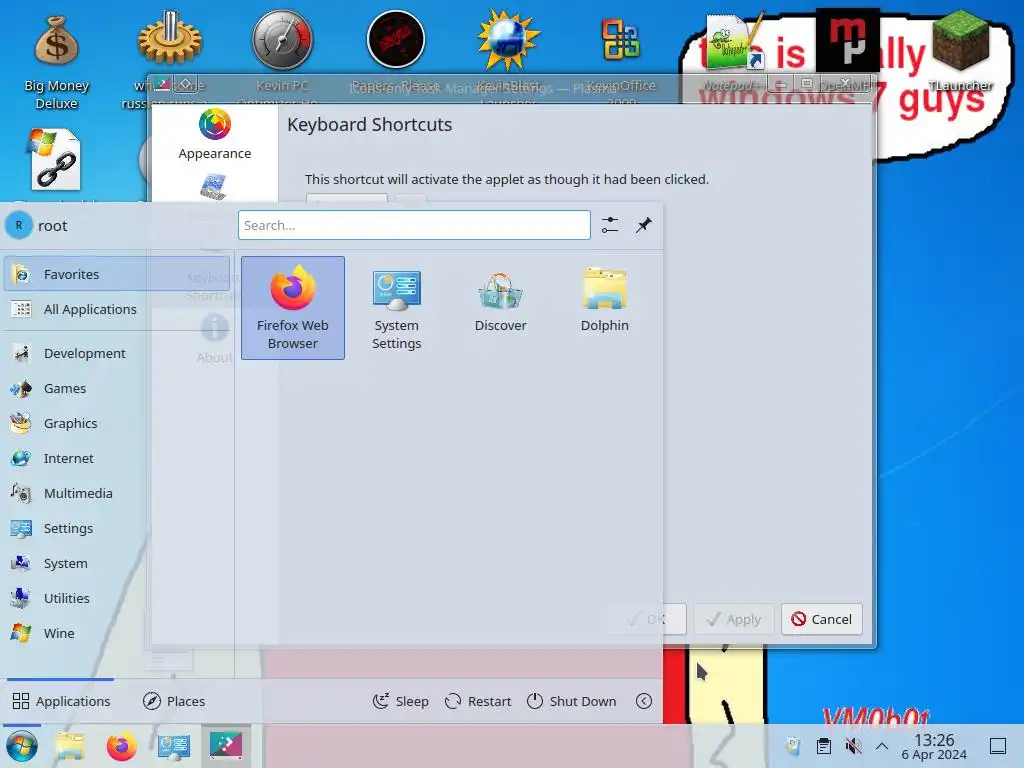1024x768 pixels.
Task: Open Multimedia category
Action: 117,493
